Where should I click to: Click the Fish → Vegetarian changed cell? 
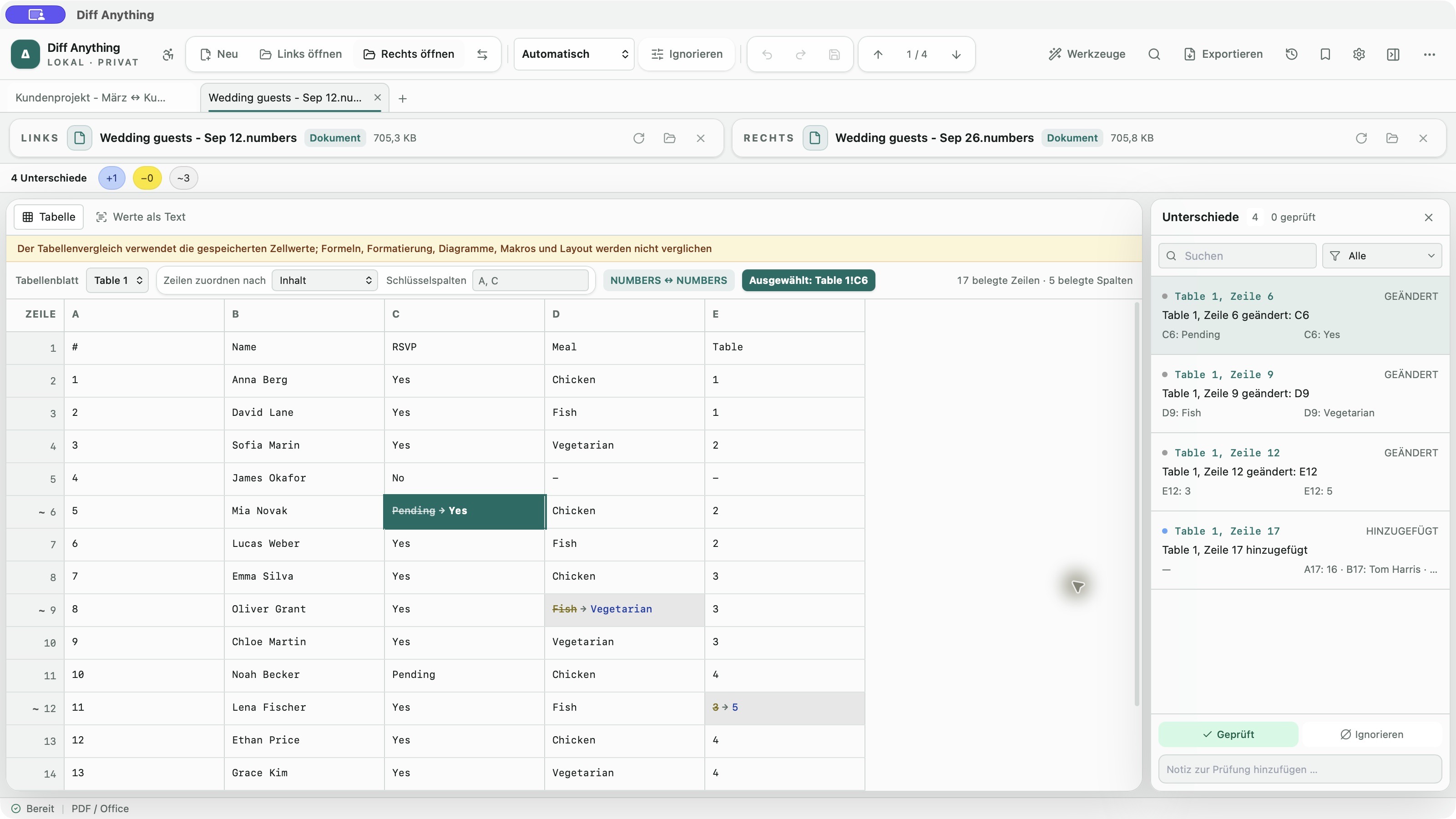[x=625, y=609]
